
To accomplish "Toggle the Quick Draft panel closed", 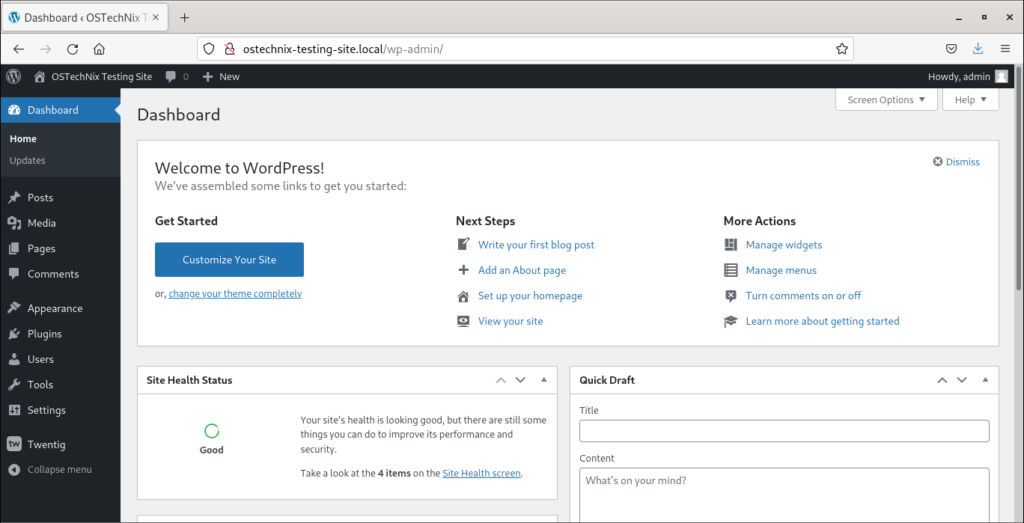I will [985, 380].
